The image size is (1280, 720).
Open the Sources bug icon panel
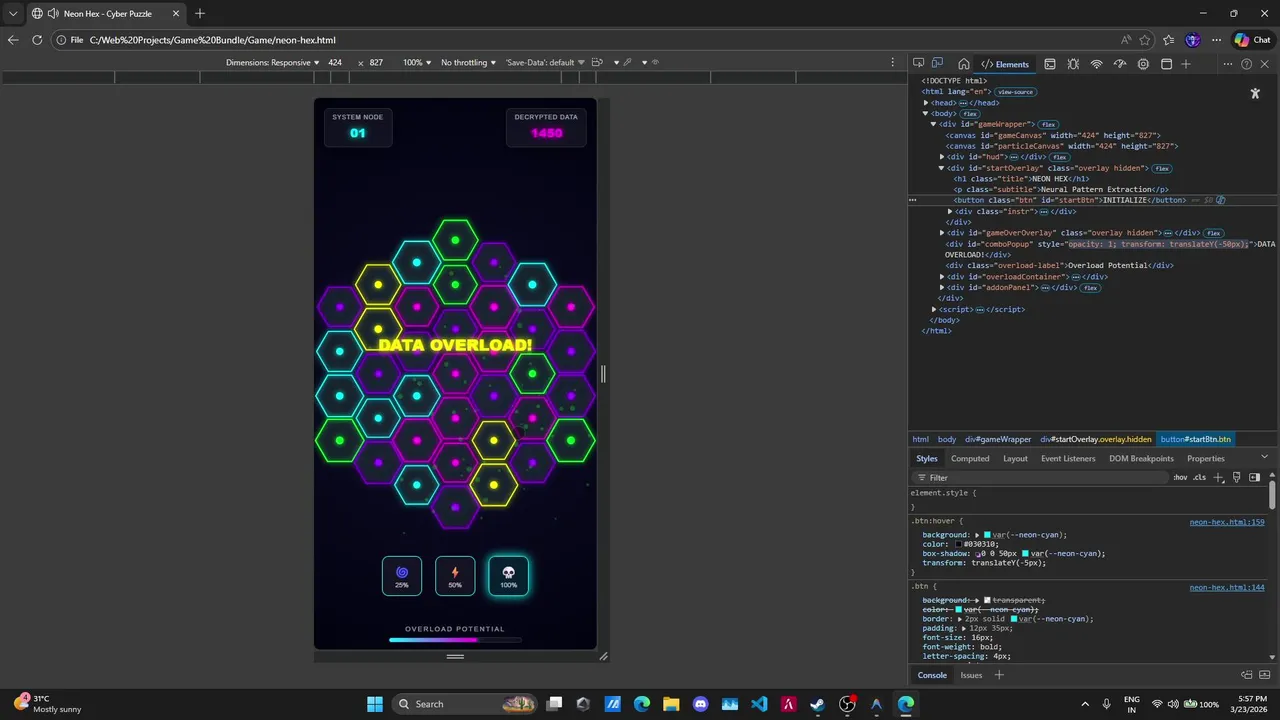click(1073, 64)
